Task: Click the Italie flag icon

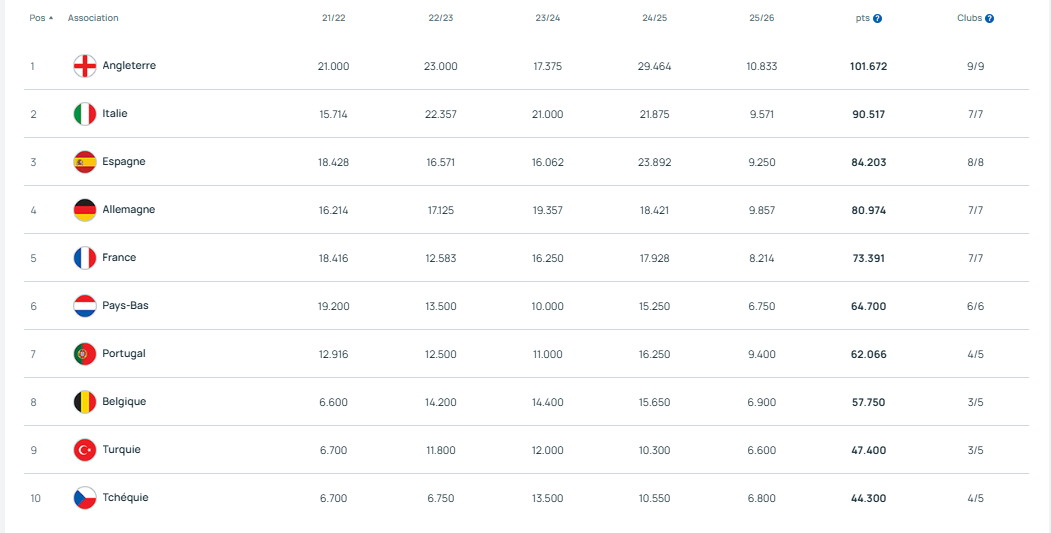Action: (85, 114)
